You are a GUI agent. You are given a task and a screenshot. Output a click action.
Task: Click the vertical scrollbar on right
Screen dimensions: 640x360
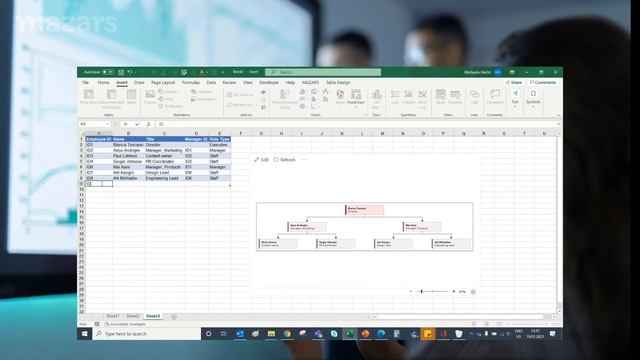coord(559,222)
